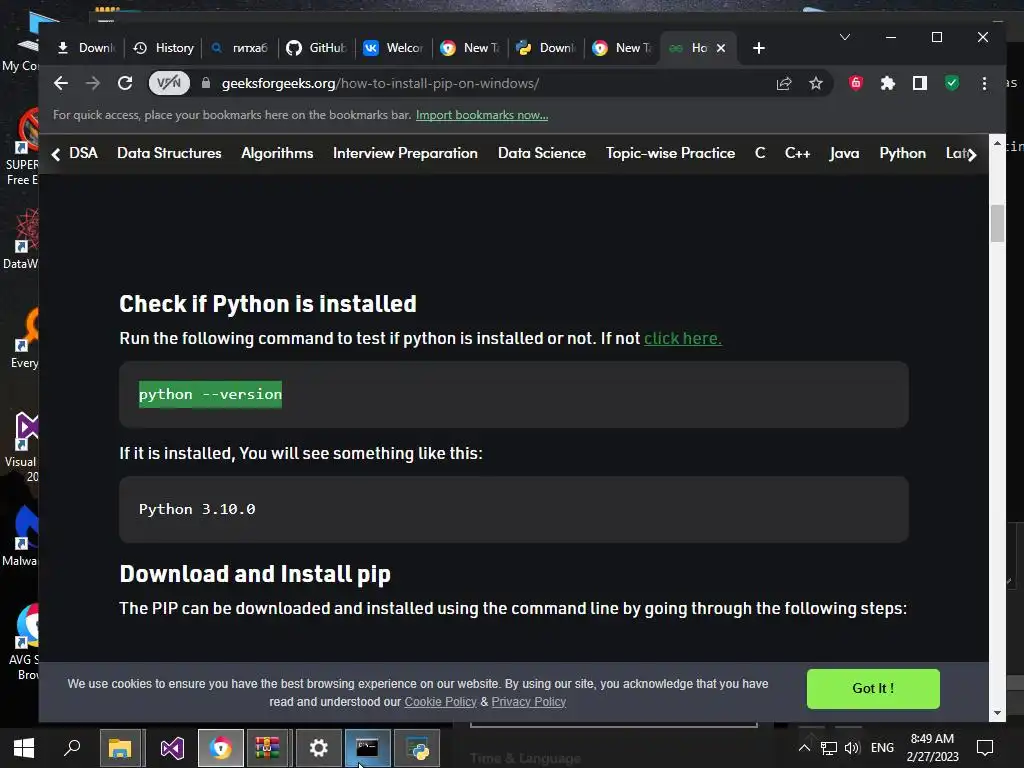Open the Java nav item
Screen dimensions: 1024x768
(844, 153)
